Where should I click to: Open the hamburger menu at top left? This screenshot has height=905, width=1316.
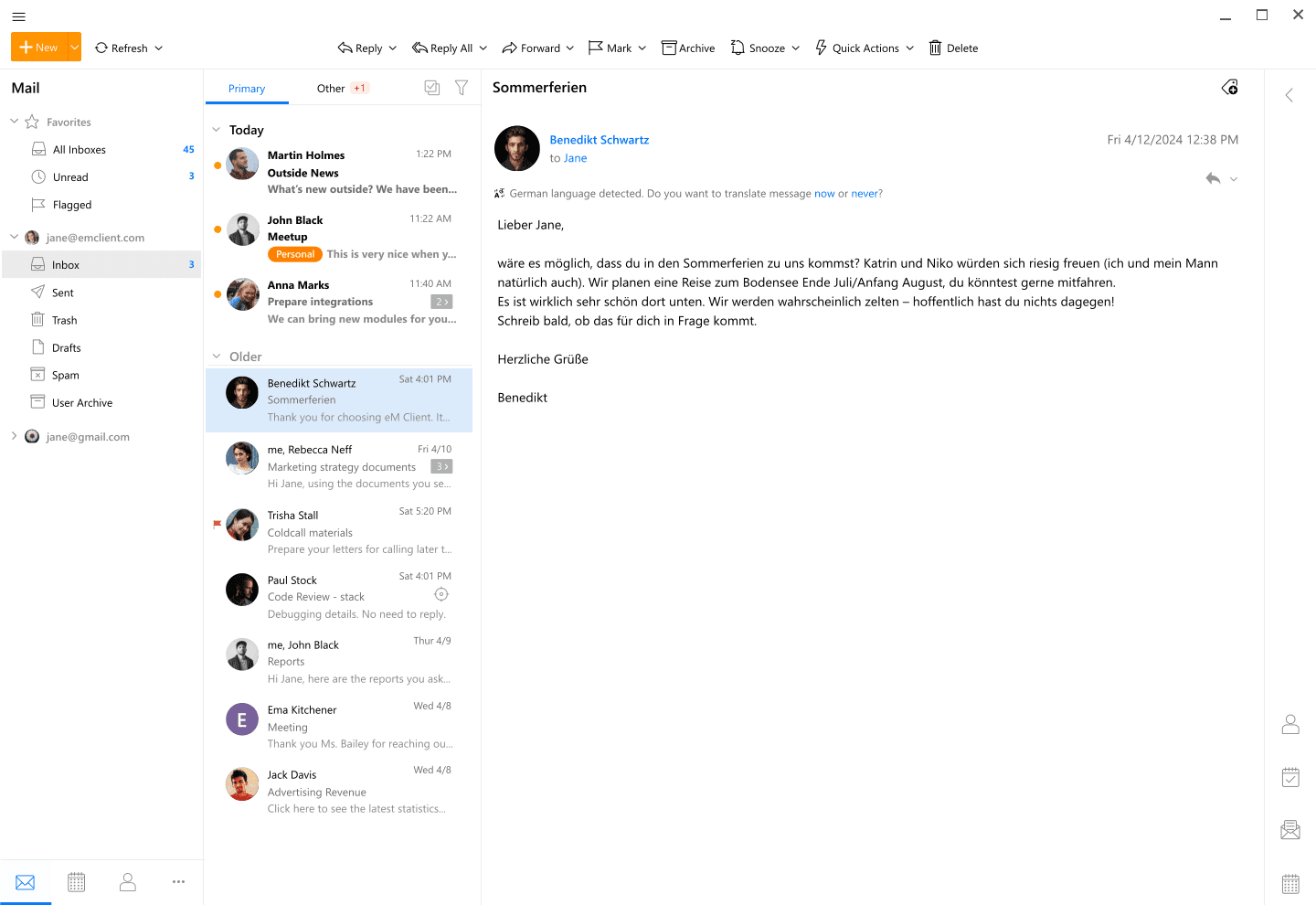[x=18, y=16]
